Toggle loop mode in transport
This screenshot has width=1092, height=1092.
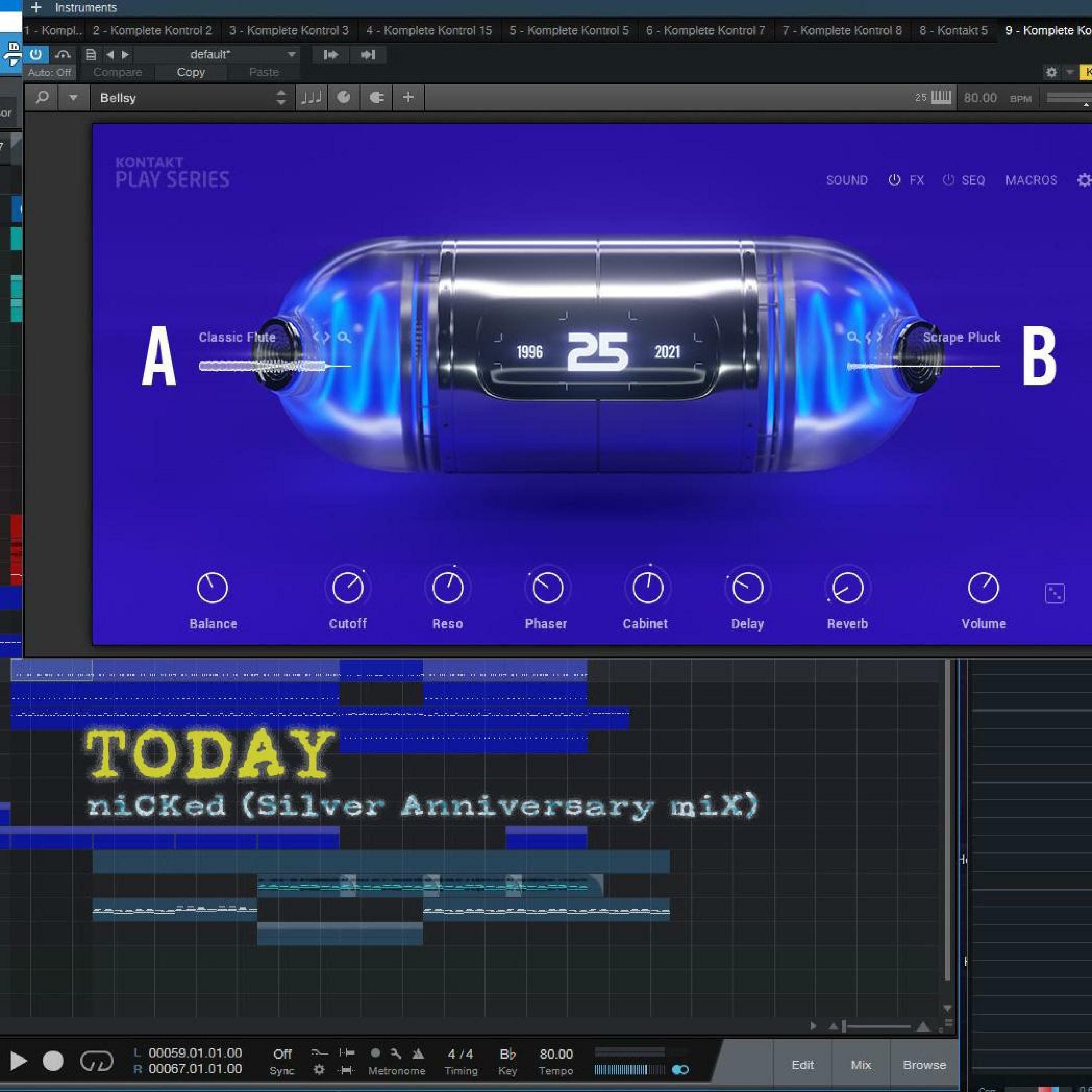click(97, 1061)
